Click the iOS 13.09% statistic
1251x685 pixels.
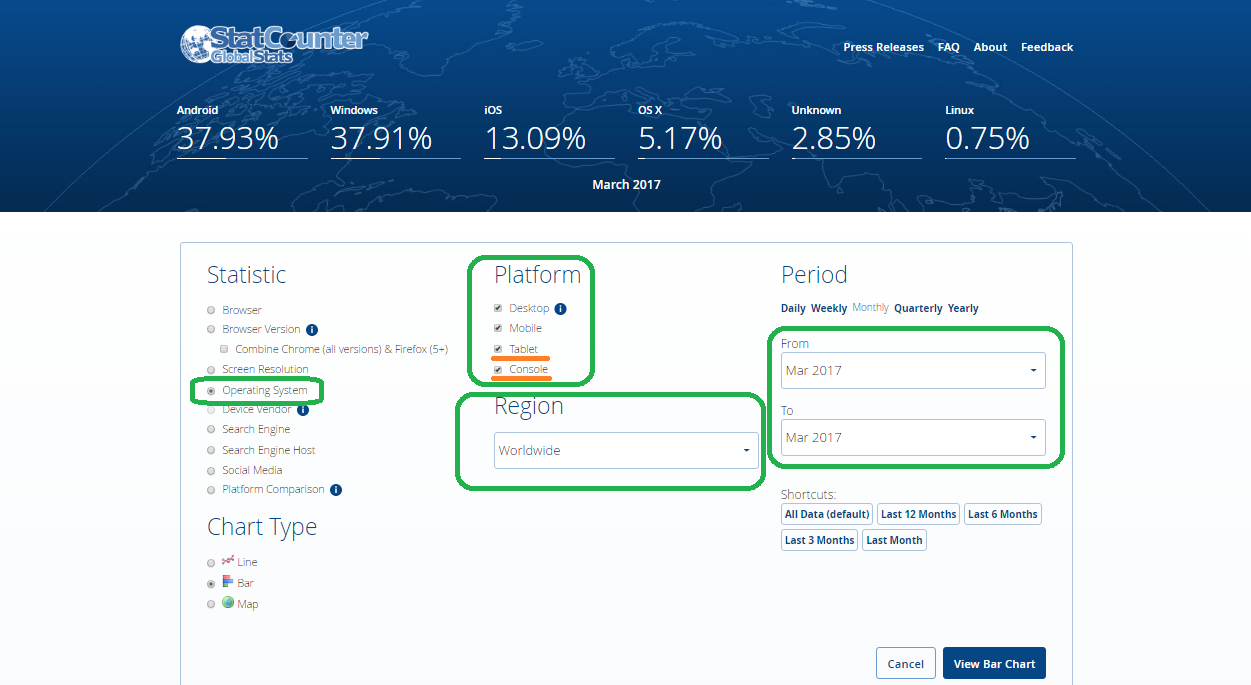pyautogui.click(x=549, y=130)
